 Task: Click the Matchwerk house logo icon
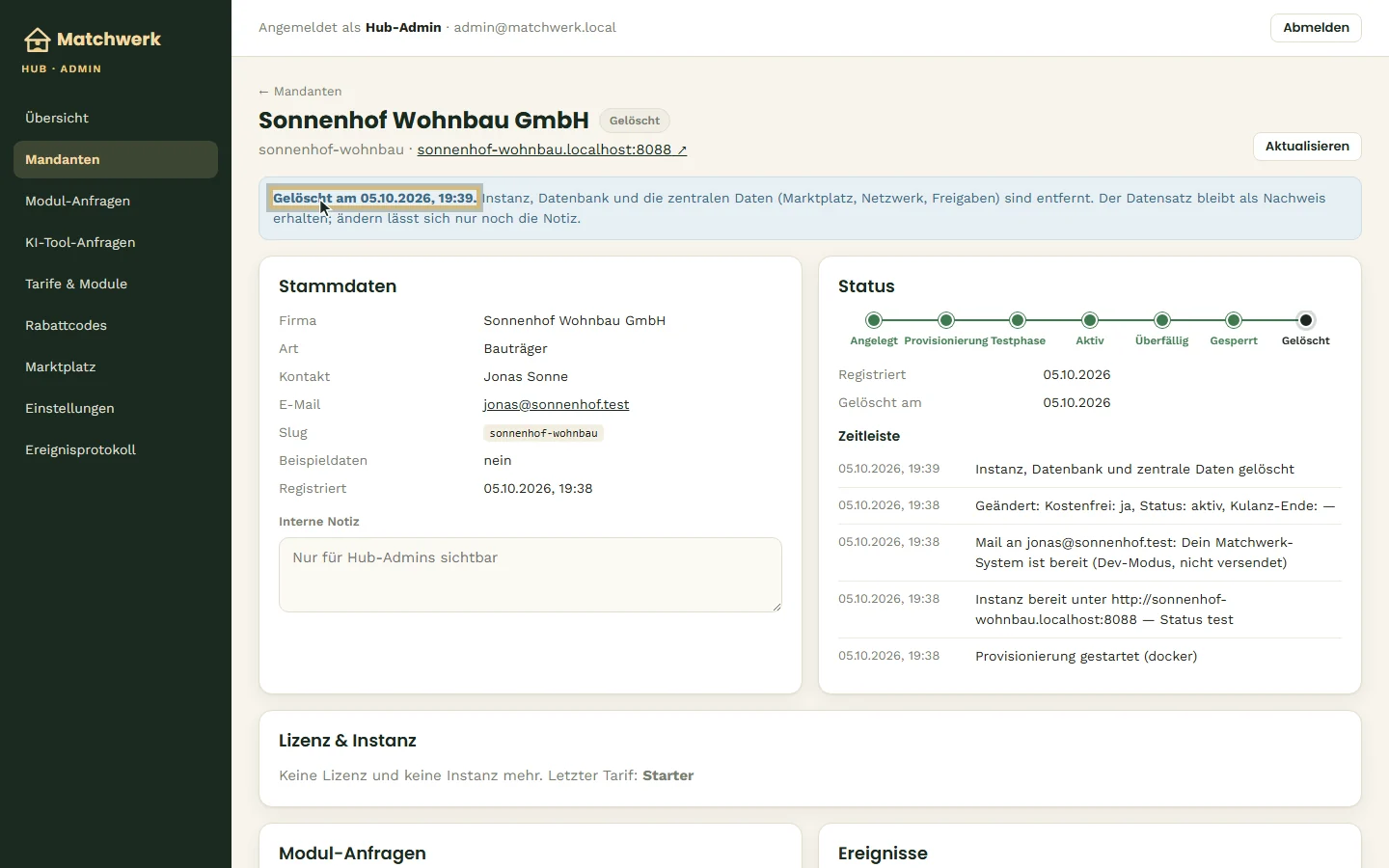coord(37,40)
